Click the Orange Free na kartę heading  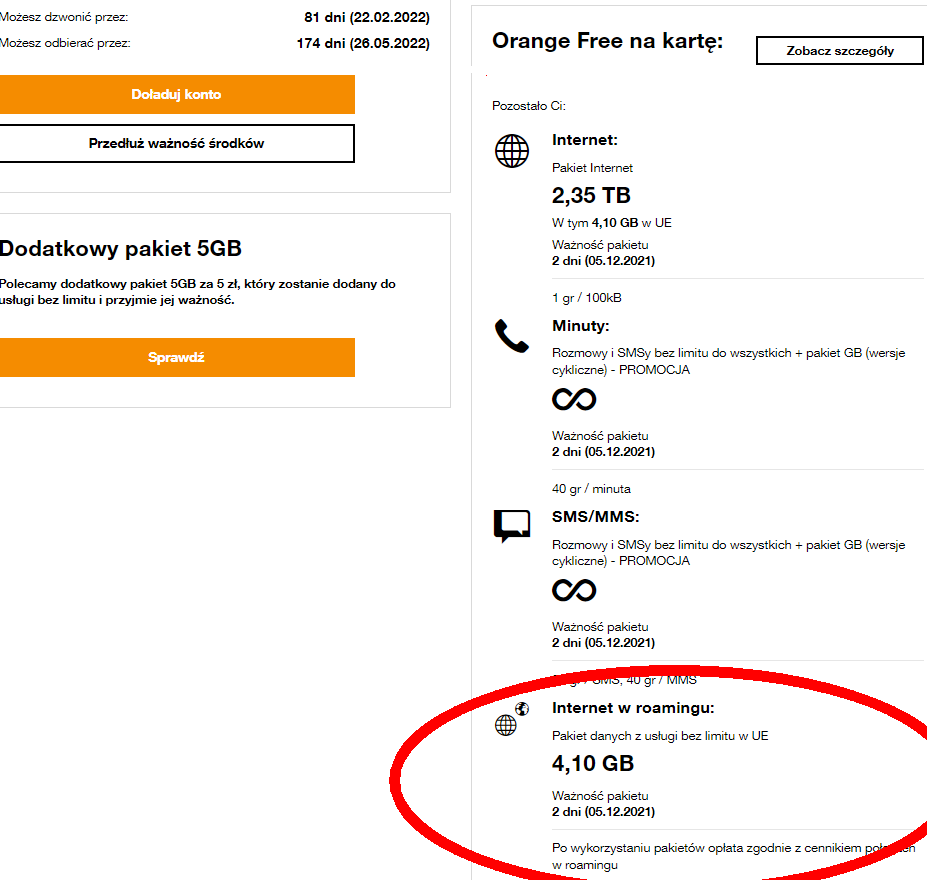[x=607, y=41]
